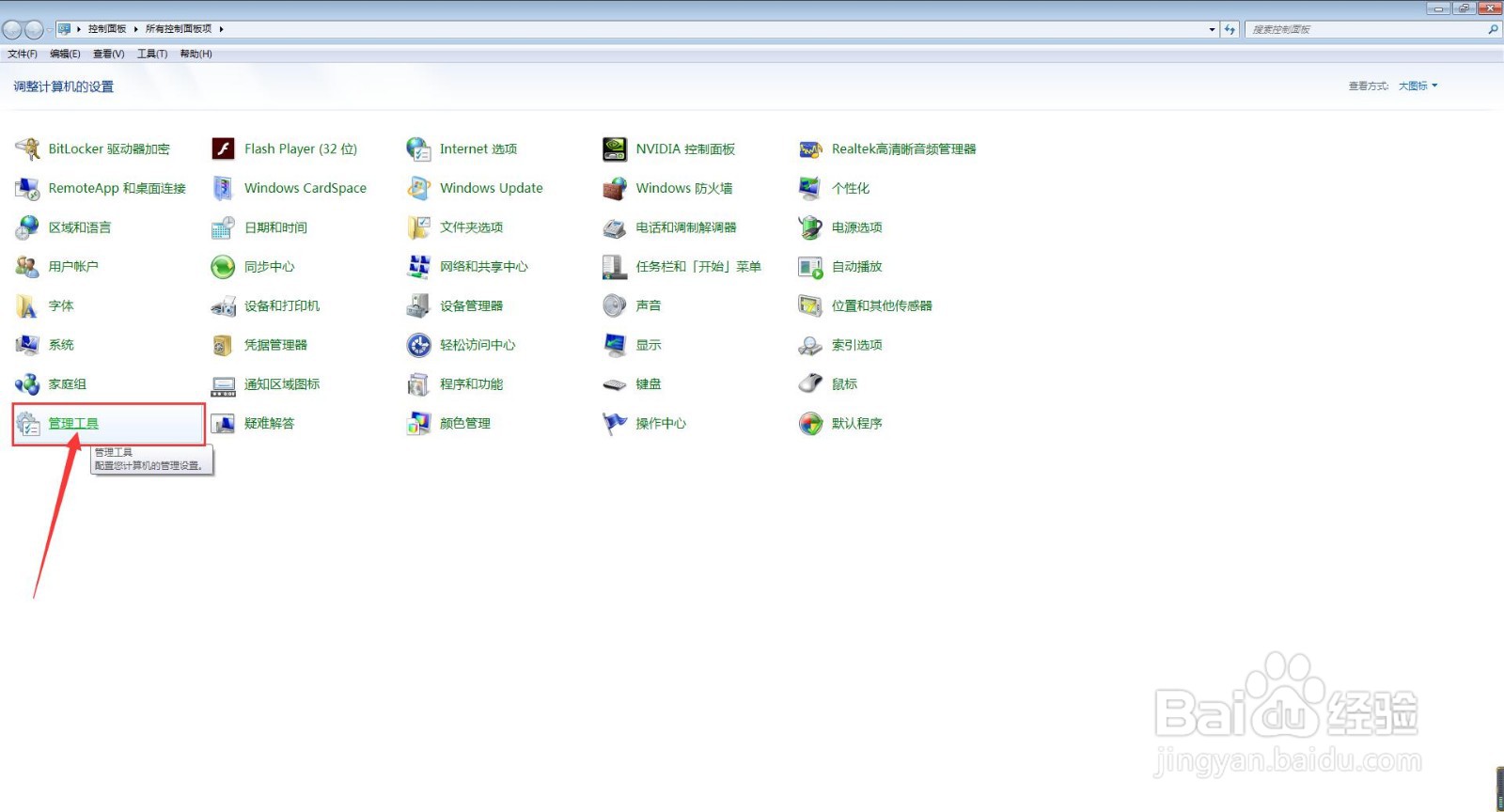Open the Realtek高清晰音频管理器 icon
1504x812 pixels.
point(810,148)
